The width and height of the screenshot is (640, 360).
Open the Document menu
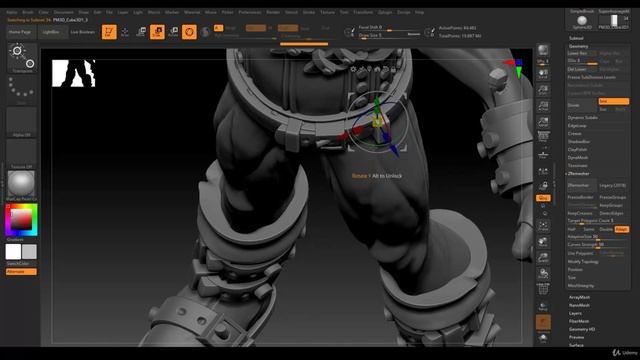64,12
